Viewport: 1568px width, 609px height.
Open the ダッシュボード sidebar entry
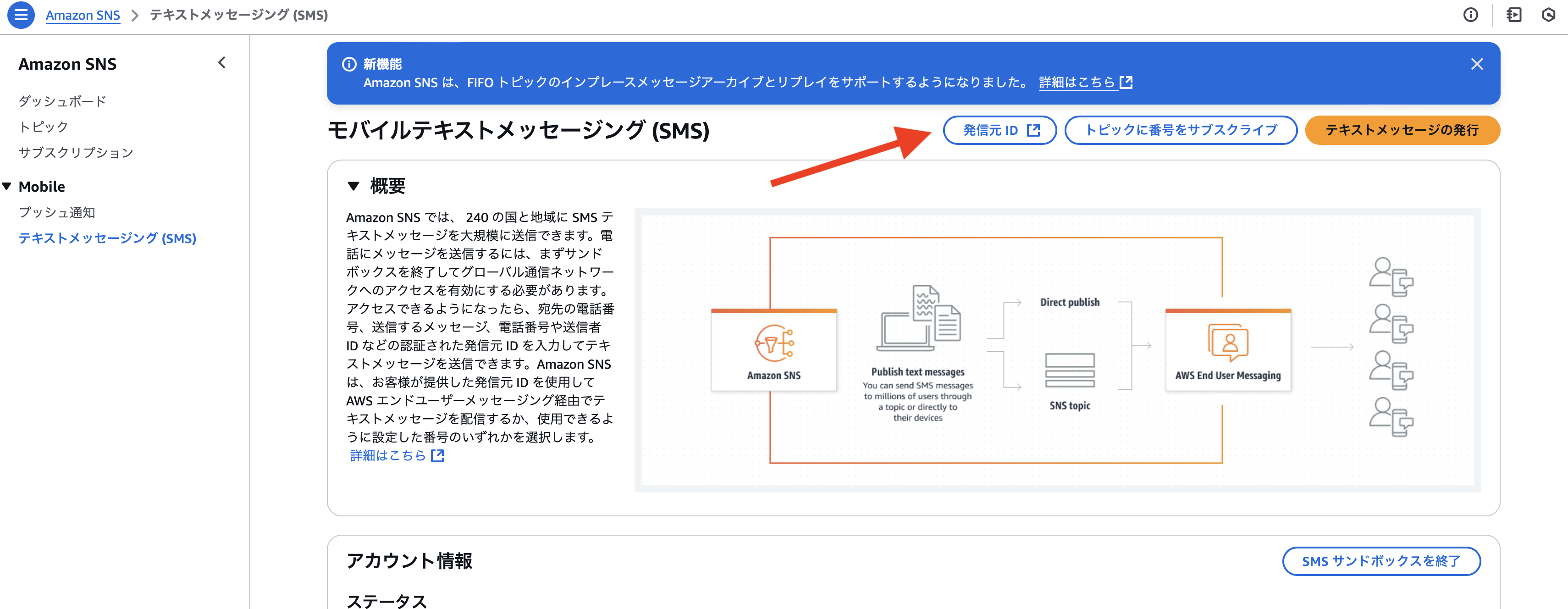point(63,100)
